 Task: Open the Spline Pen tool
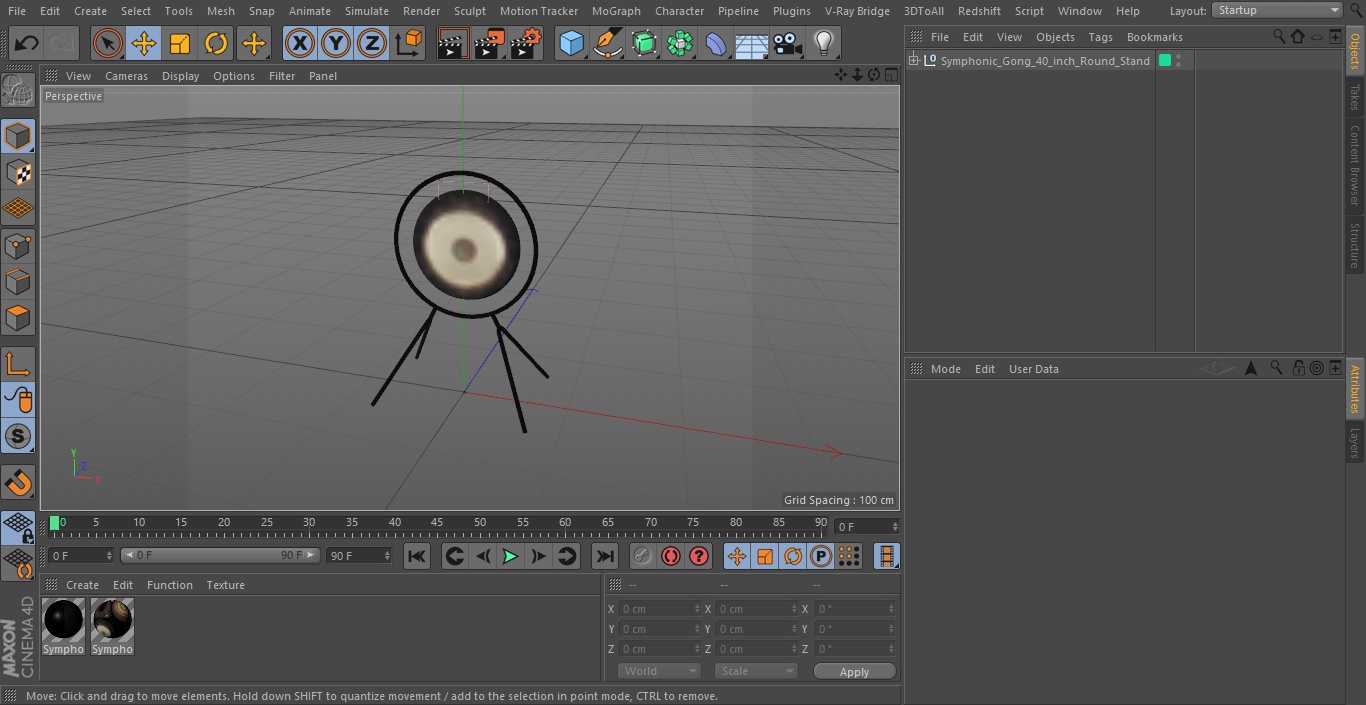click(607, 43)
